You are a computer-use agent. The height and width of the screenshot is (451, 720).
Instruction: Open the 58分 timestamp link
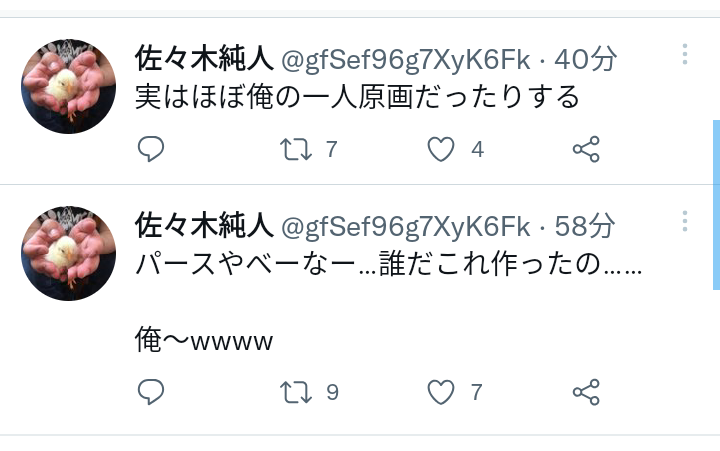pyautogui.click(x=584, y=226)
